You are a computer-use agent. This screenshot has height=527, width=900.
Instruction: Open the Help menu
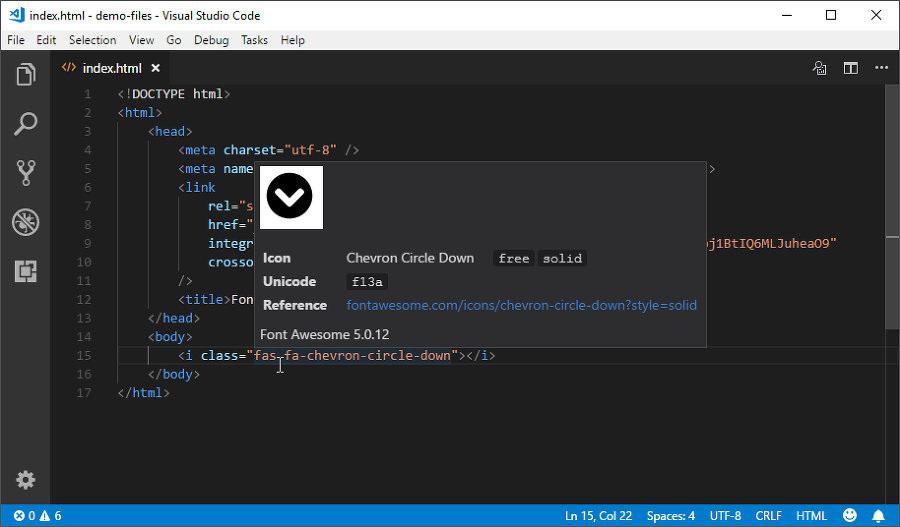293,40
